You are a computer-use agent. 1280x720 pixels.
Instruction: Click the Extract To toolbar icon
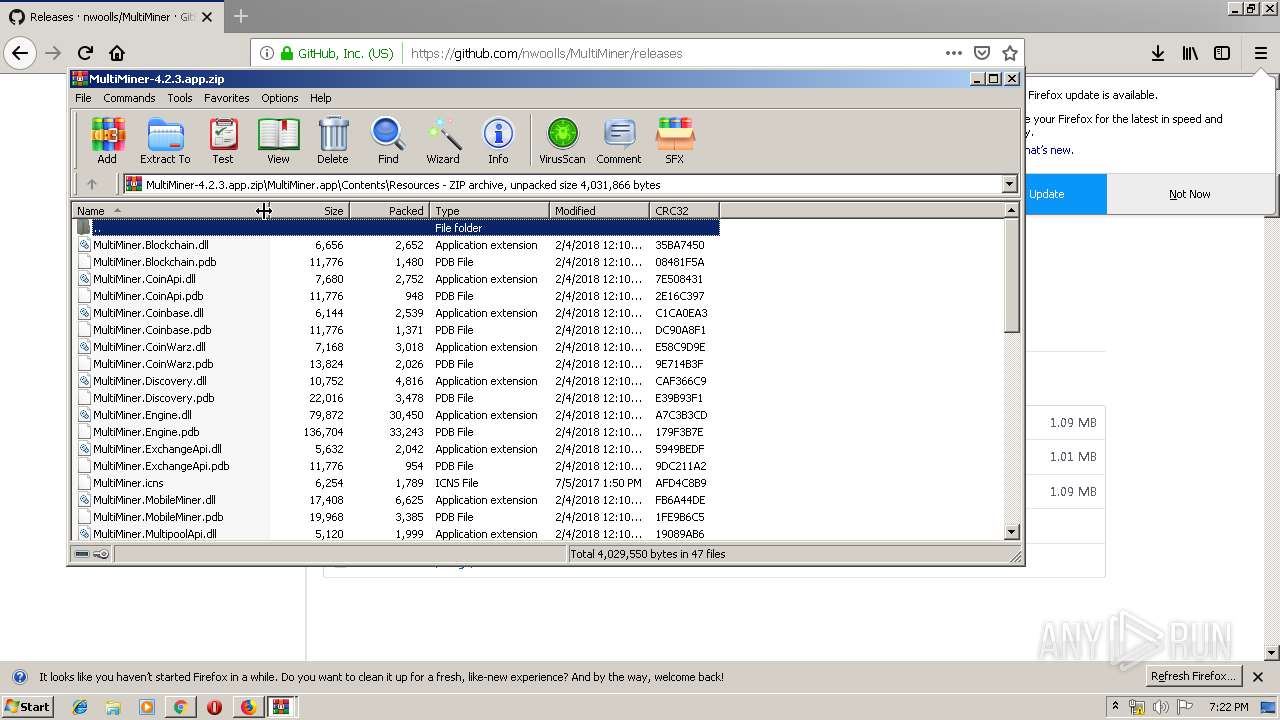165,140
